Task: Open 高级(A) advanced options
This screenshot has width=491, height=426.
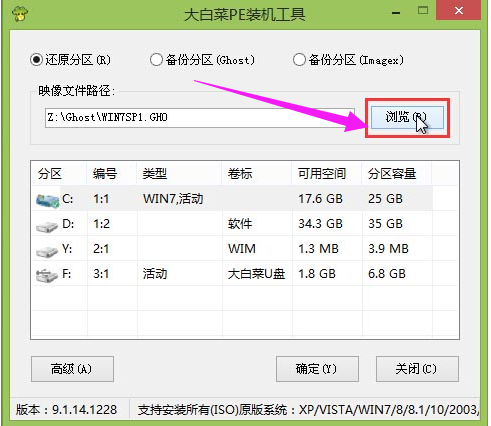Action: 72,369
